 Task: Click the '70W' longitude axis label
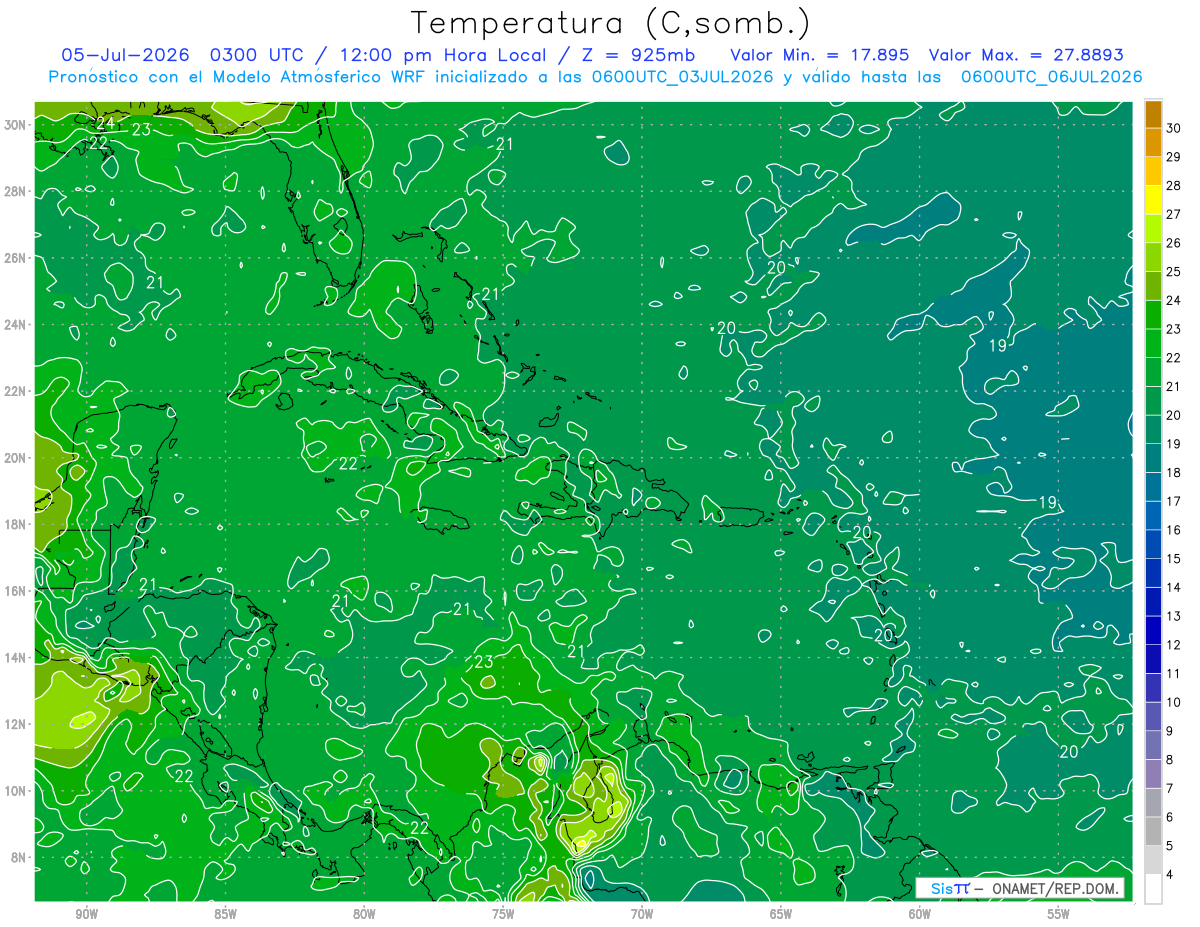click(642, 915)
